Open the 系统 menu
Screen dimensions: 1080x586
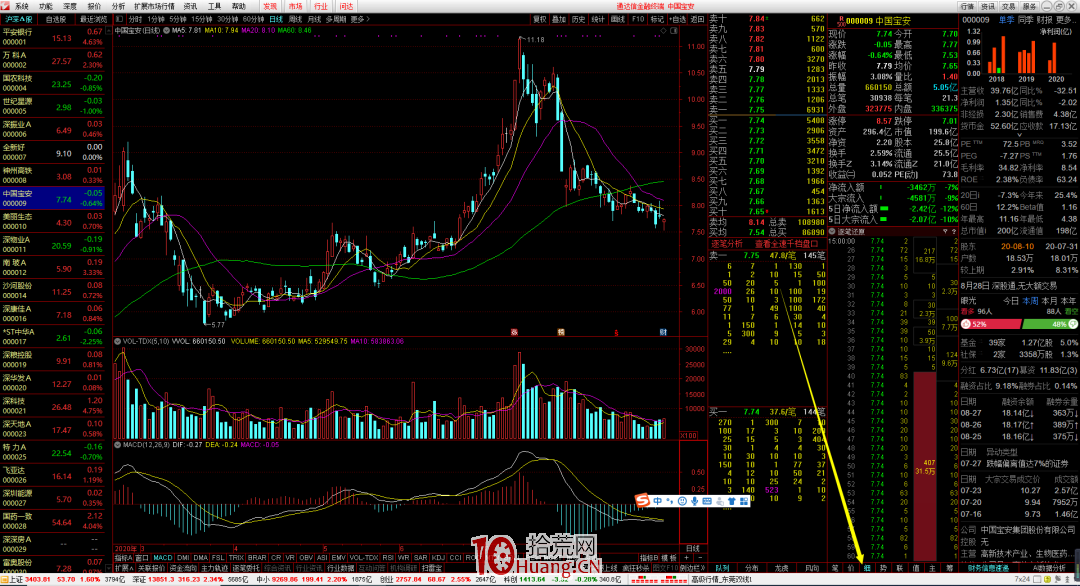click(x=22, y=6)
